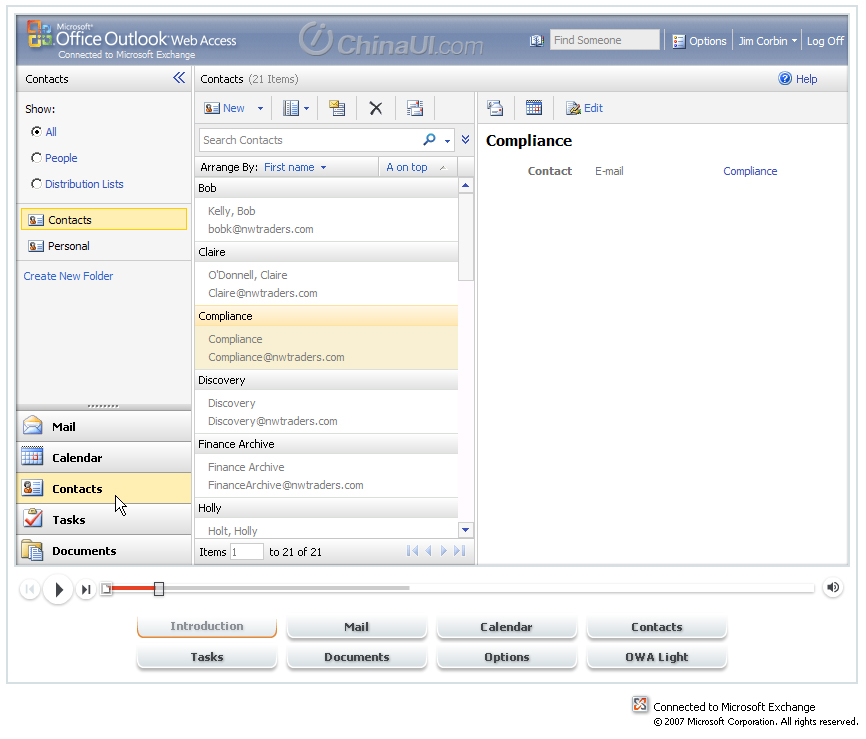
Task: Click the calendar icon in the contact pane toolbar
Action: (534, 108)
